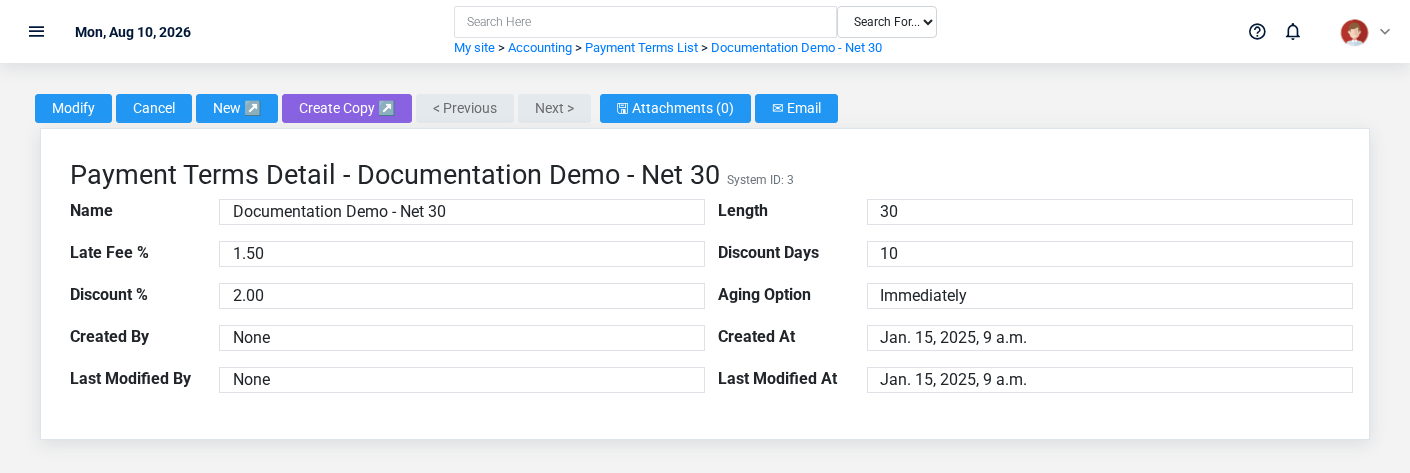Select the Created At date value
This screenshot has width=1410, height=473.
point(1110,338)
